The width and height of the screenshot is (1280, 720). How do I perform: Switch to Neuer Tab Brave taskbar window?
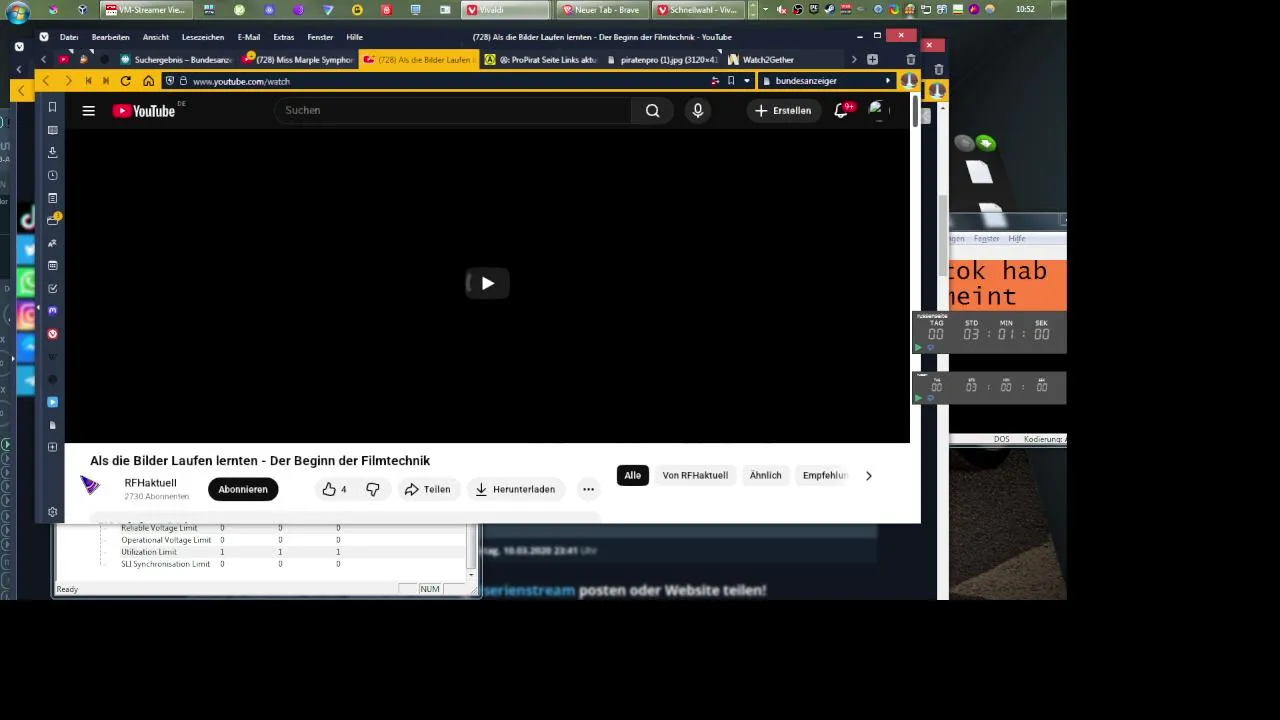tap(601, 10)
